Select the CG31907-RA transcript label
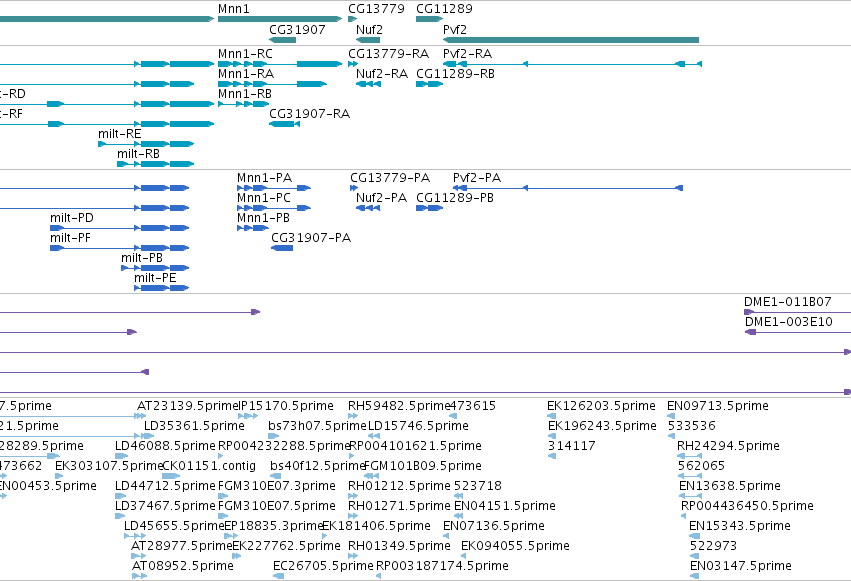Image resolution: width=851 pixels, height=581 pixels. (309, 114)
